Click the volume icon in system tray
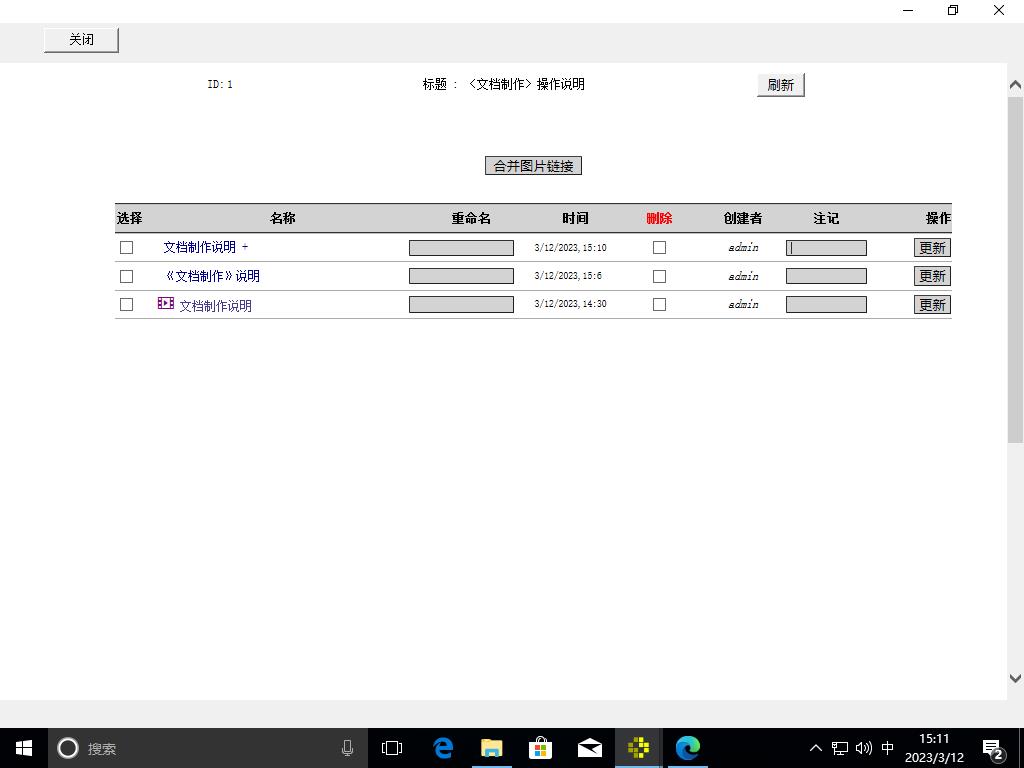1024x768 pixels. pyautogui.click(x=864, y=748)
